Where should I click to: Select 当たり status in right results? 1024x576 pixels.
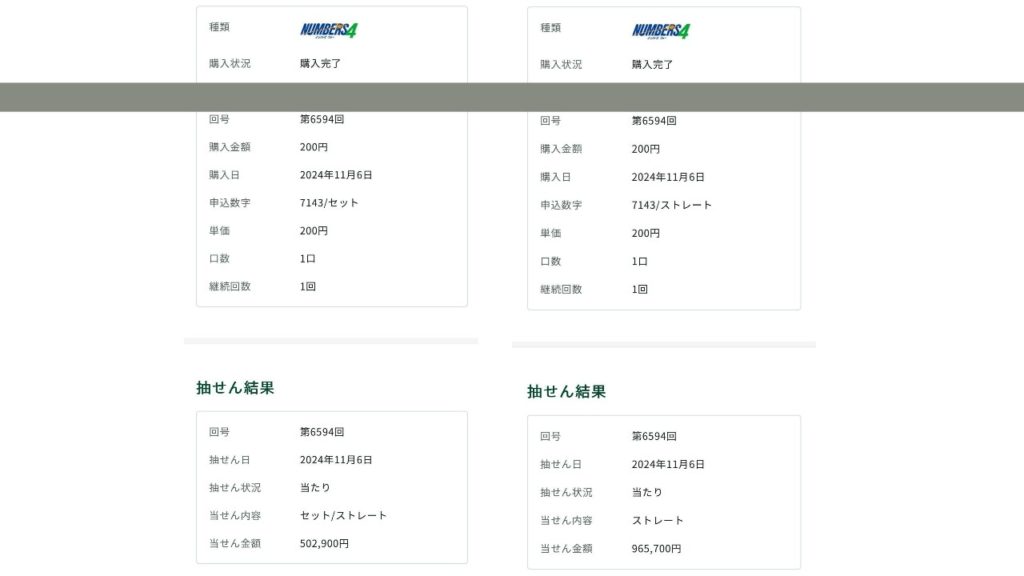click(646, 493)
